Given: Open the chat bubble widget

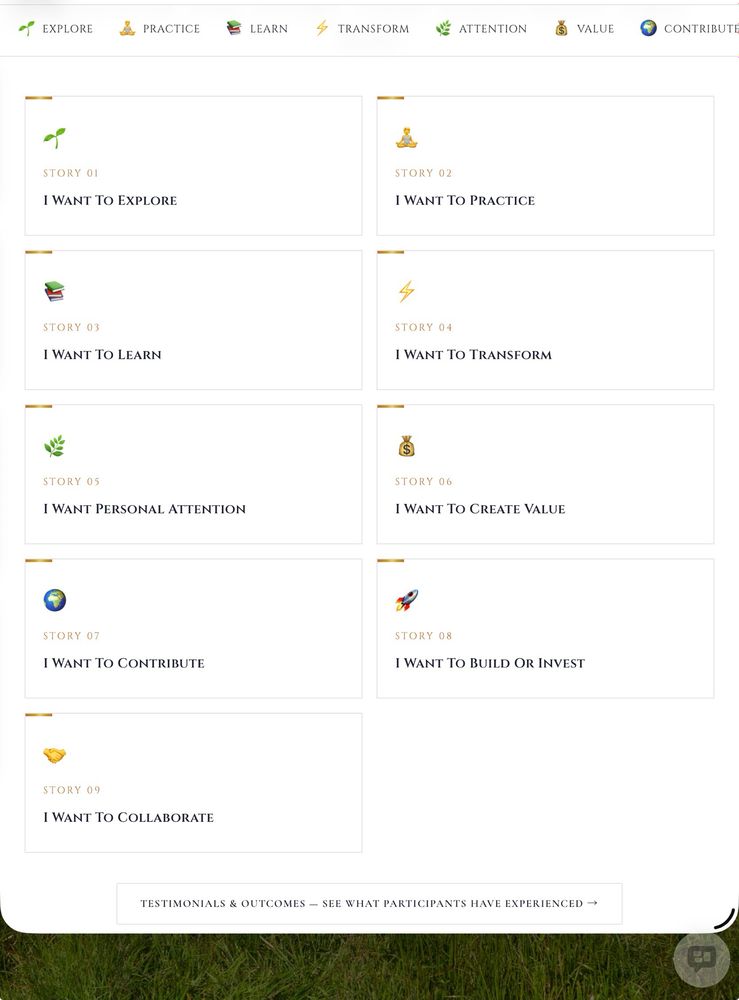Looking at the screenshot, I should [701, 959].
